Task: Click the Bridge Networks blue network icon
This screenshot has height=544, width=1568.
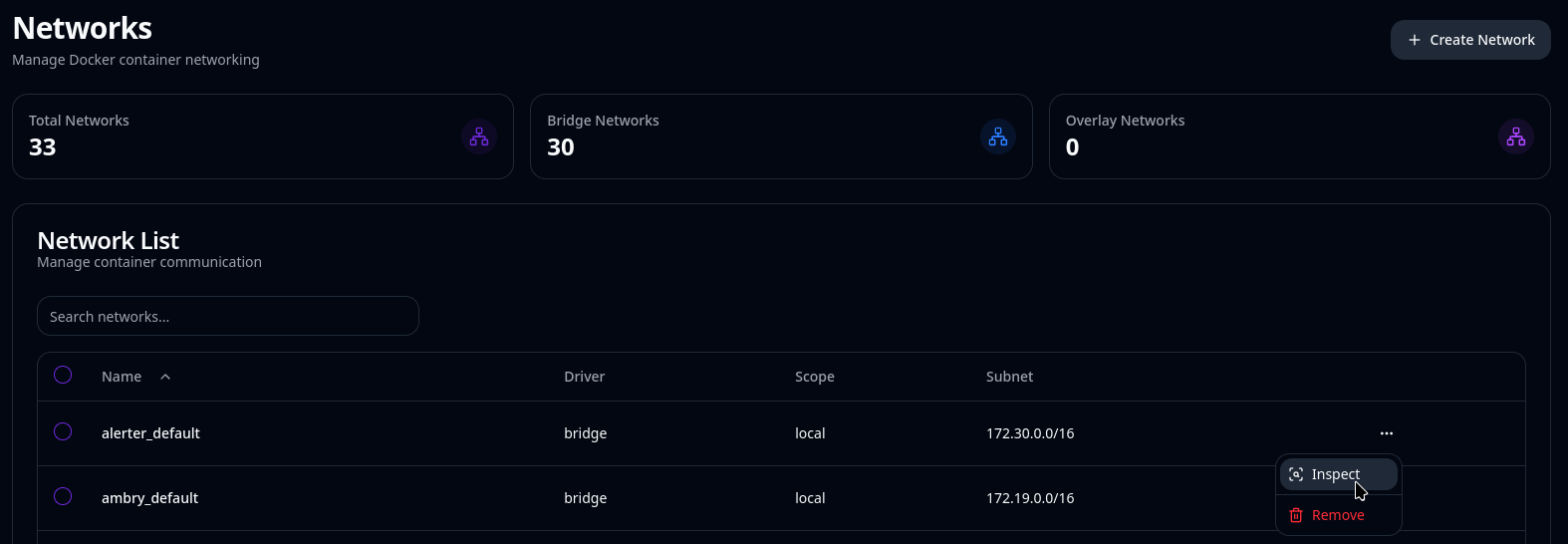Action: pos(998,136)
